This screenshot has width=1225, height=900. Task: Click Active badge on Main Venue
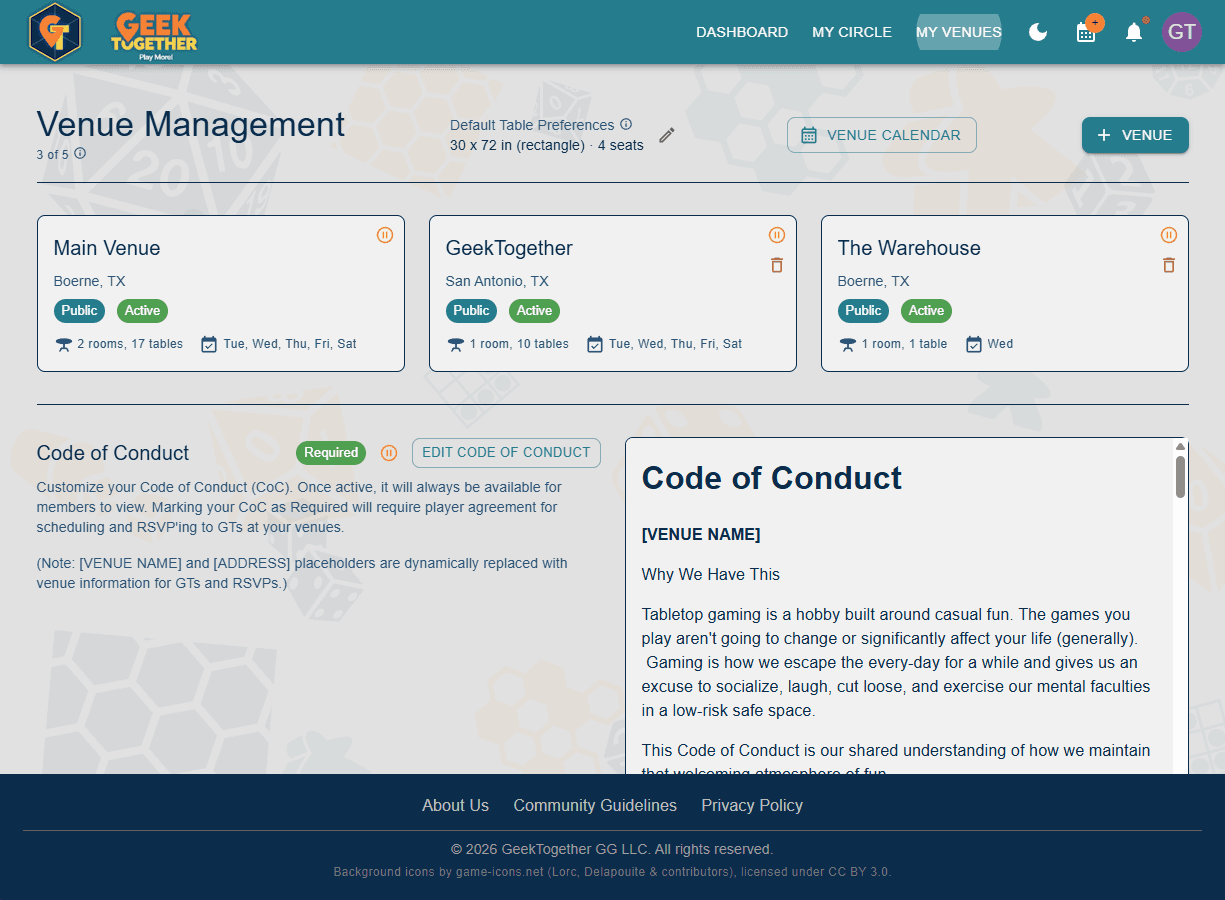click(142, 311)
